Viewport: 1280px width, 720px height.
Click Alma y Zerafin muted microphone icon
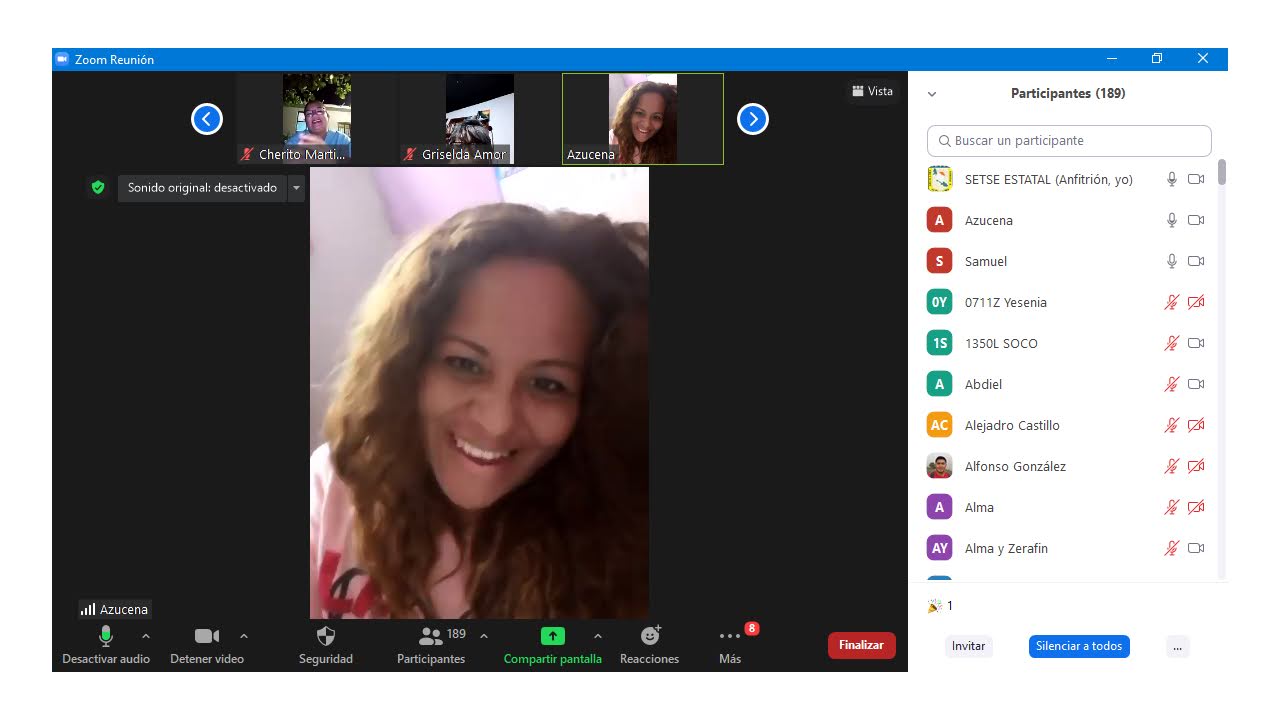pos(1172,549)
